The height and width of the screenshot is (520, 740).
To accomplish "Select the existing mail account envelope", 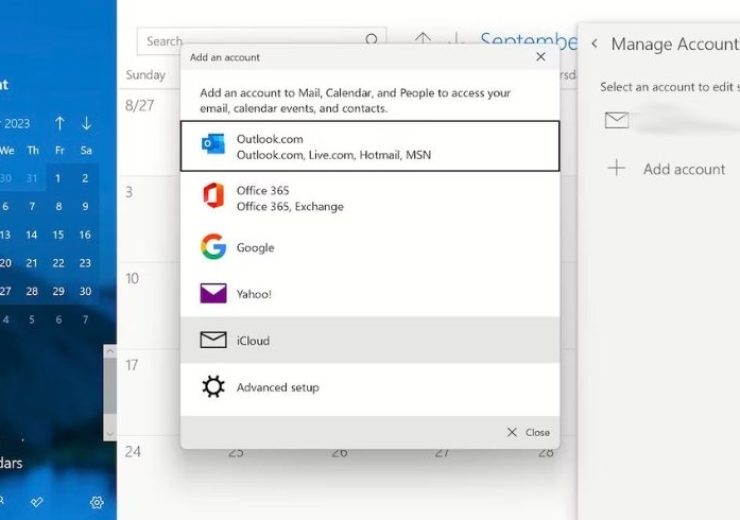I will [617, 120].
